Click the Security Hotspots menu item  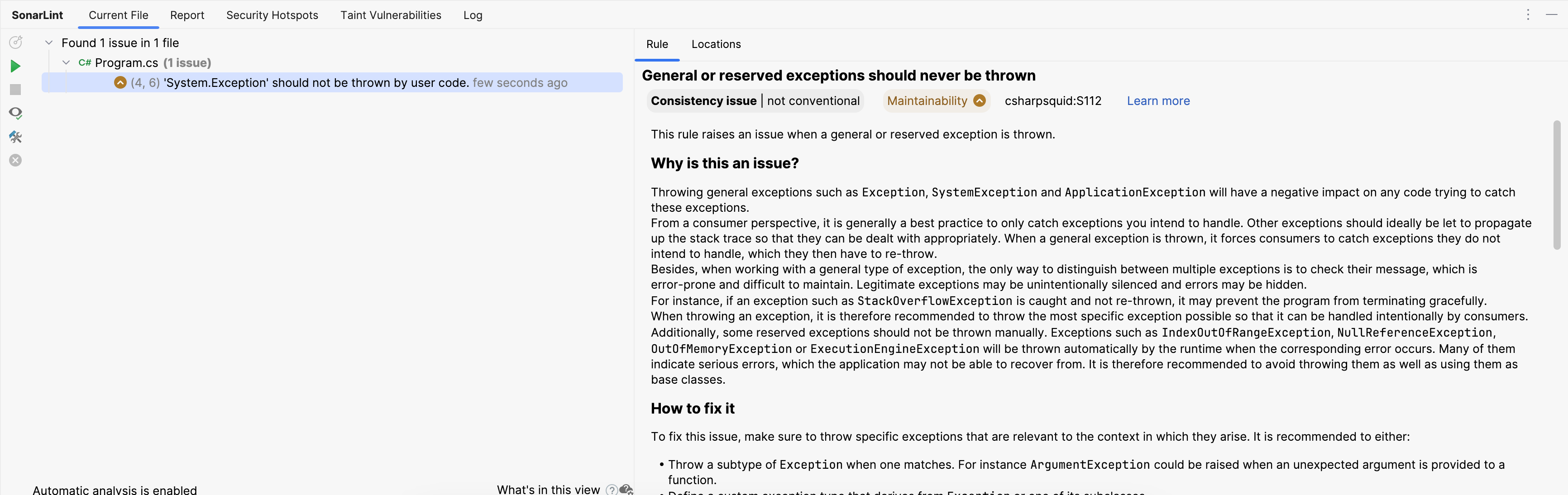click(x=272, y=15)
